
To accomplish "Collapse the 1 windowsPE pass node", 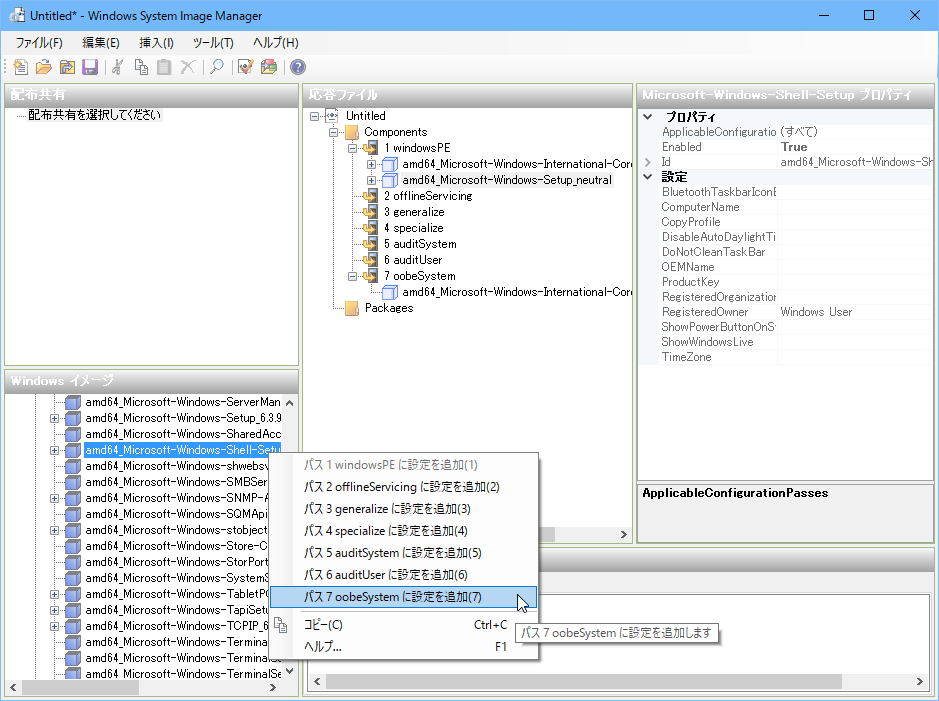I will [353, 148].
